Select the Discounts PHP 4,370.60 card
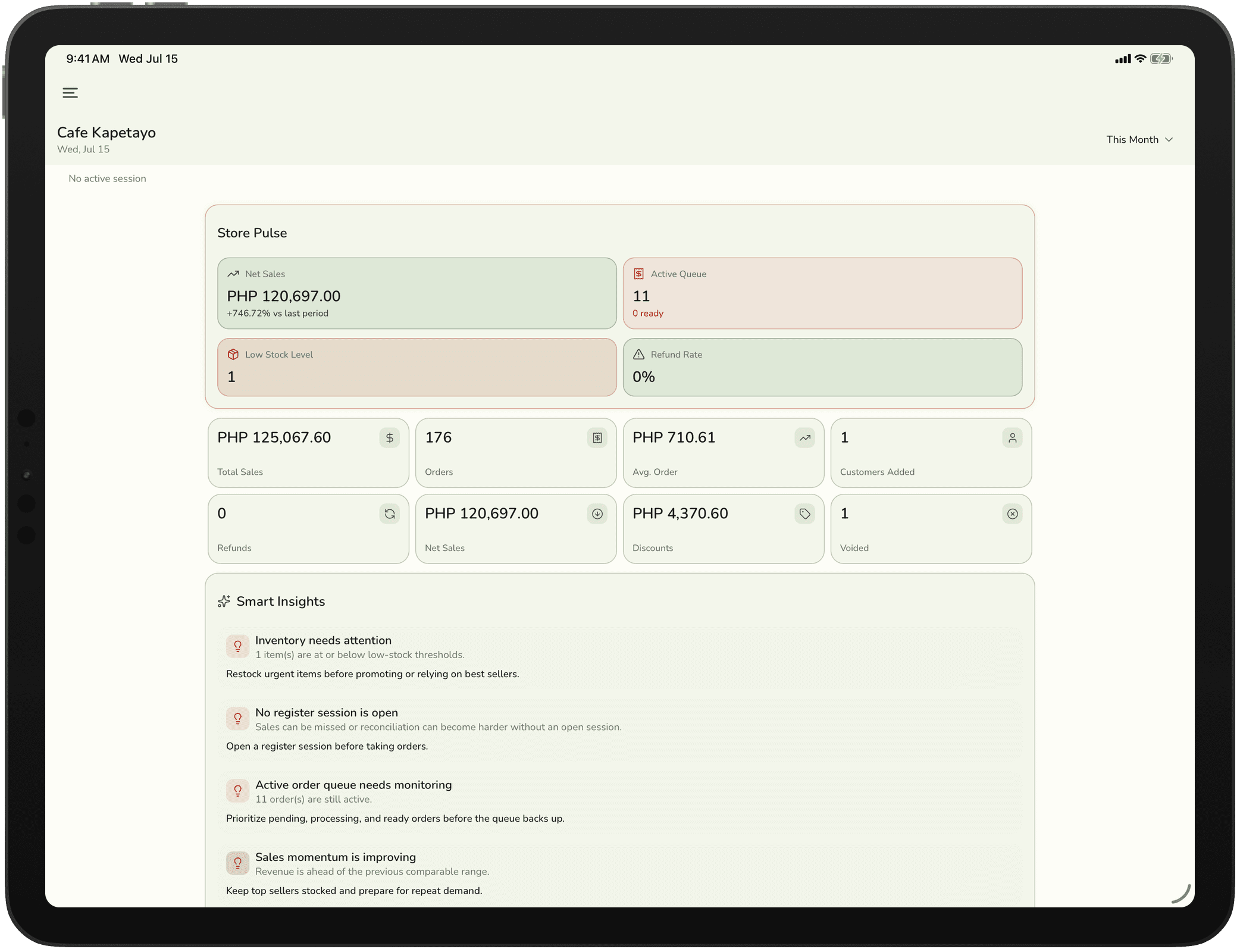 point(724,529)
